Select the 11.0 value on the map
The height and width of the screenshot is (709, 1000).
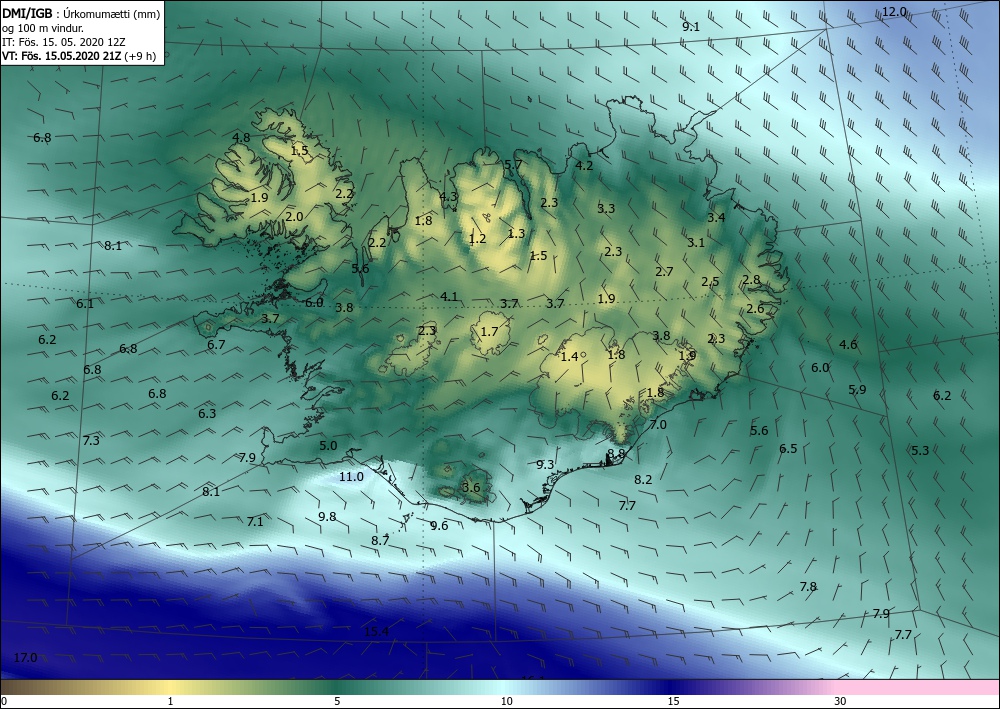[x=351, y=477]
